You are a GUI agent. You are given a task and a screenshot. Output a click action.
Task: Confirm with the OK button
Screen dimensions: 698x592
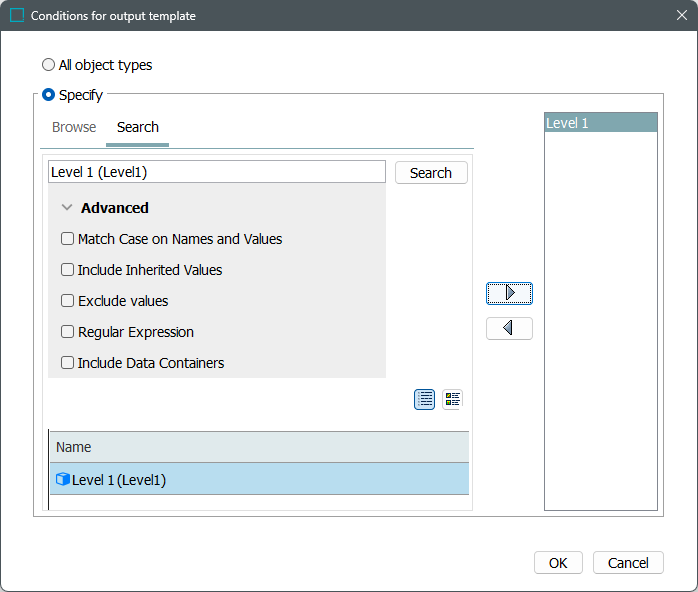558,563
